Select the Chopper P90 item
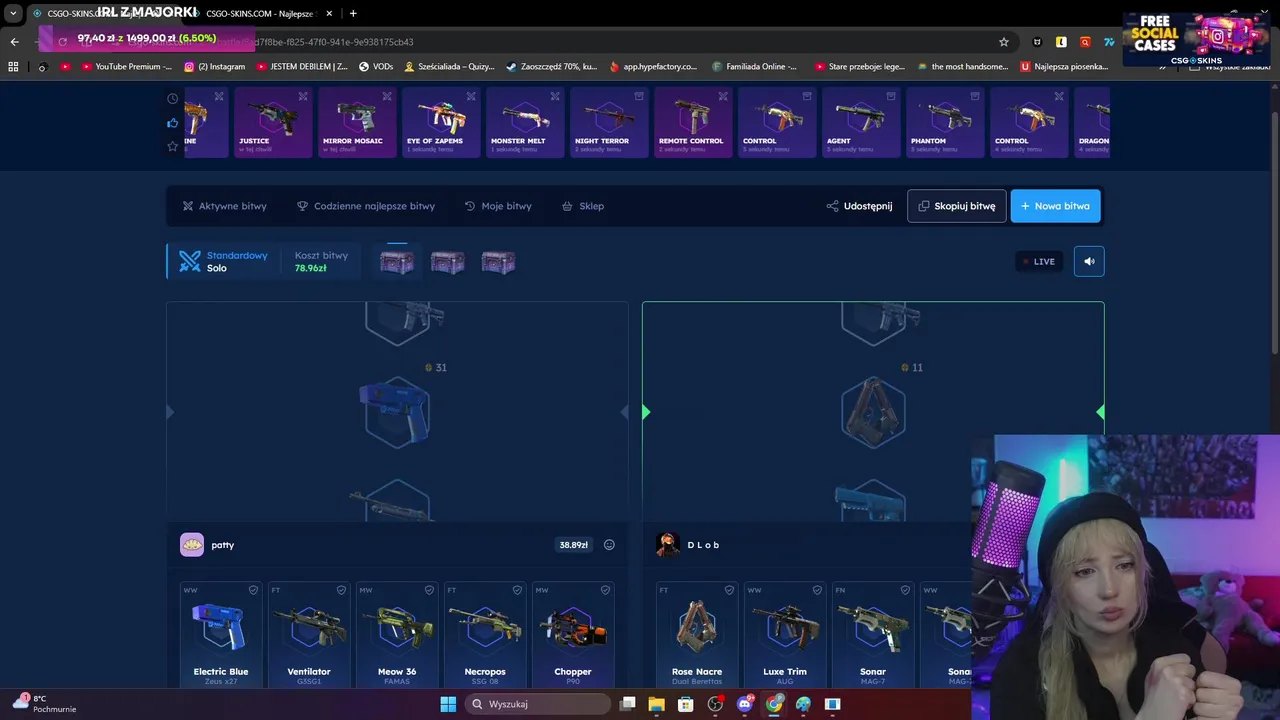 (573, 634)
